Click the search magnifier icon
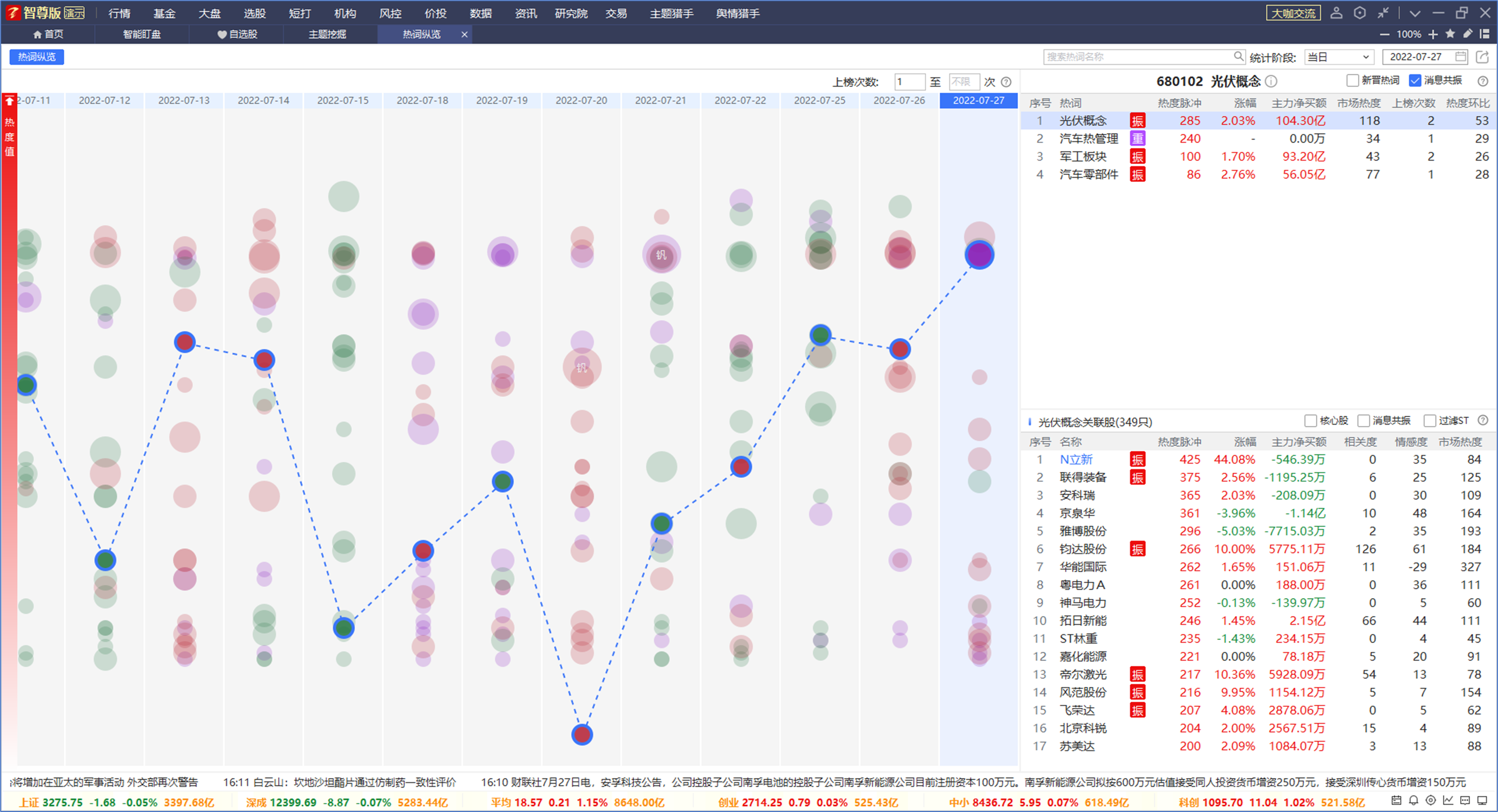The image size is (1498, 812). pyautogui.click(x=1239, y=56)
